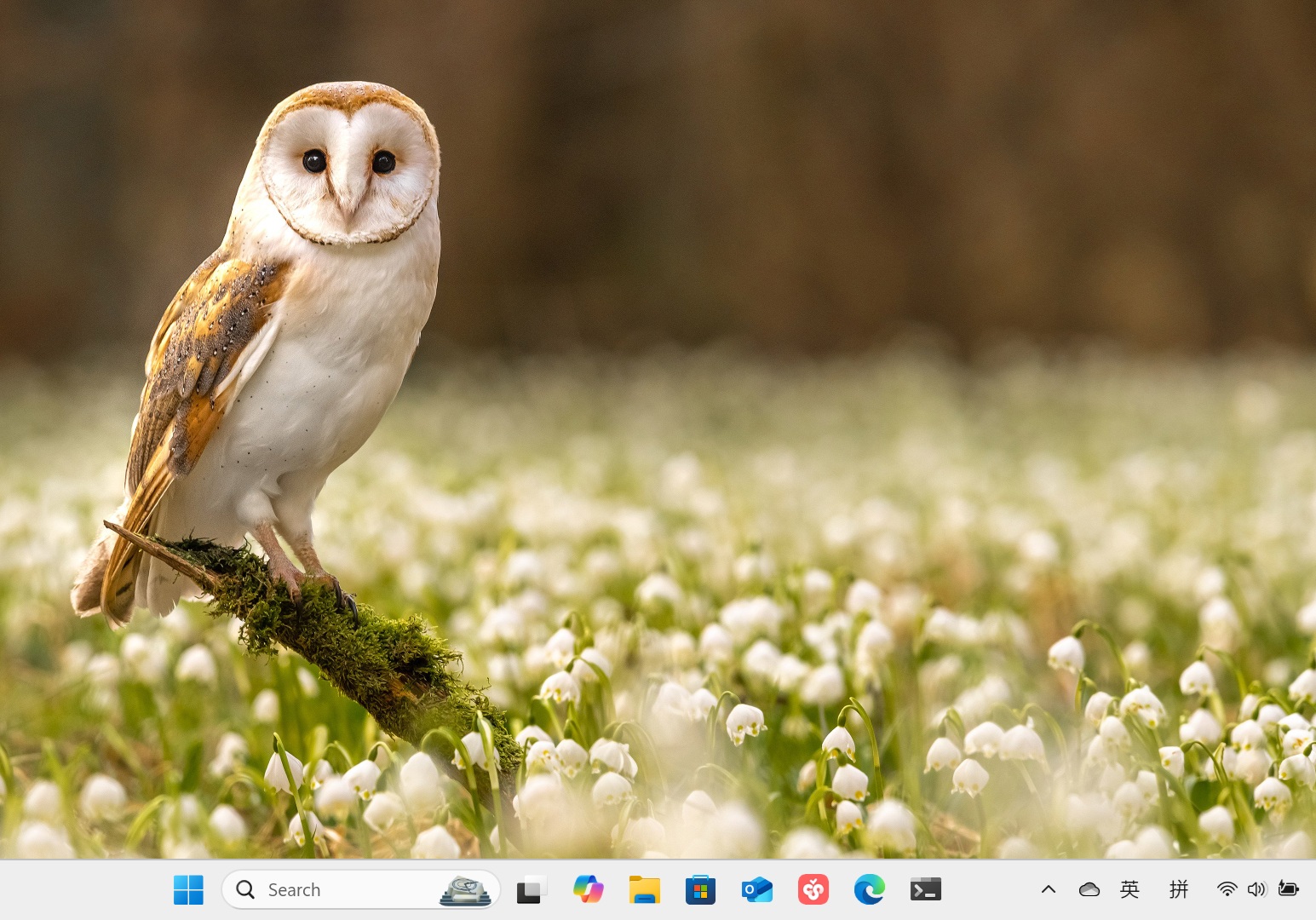
Task: Open Task View from the taskbar
Action: coord(530,890)
